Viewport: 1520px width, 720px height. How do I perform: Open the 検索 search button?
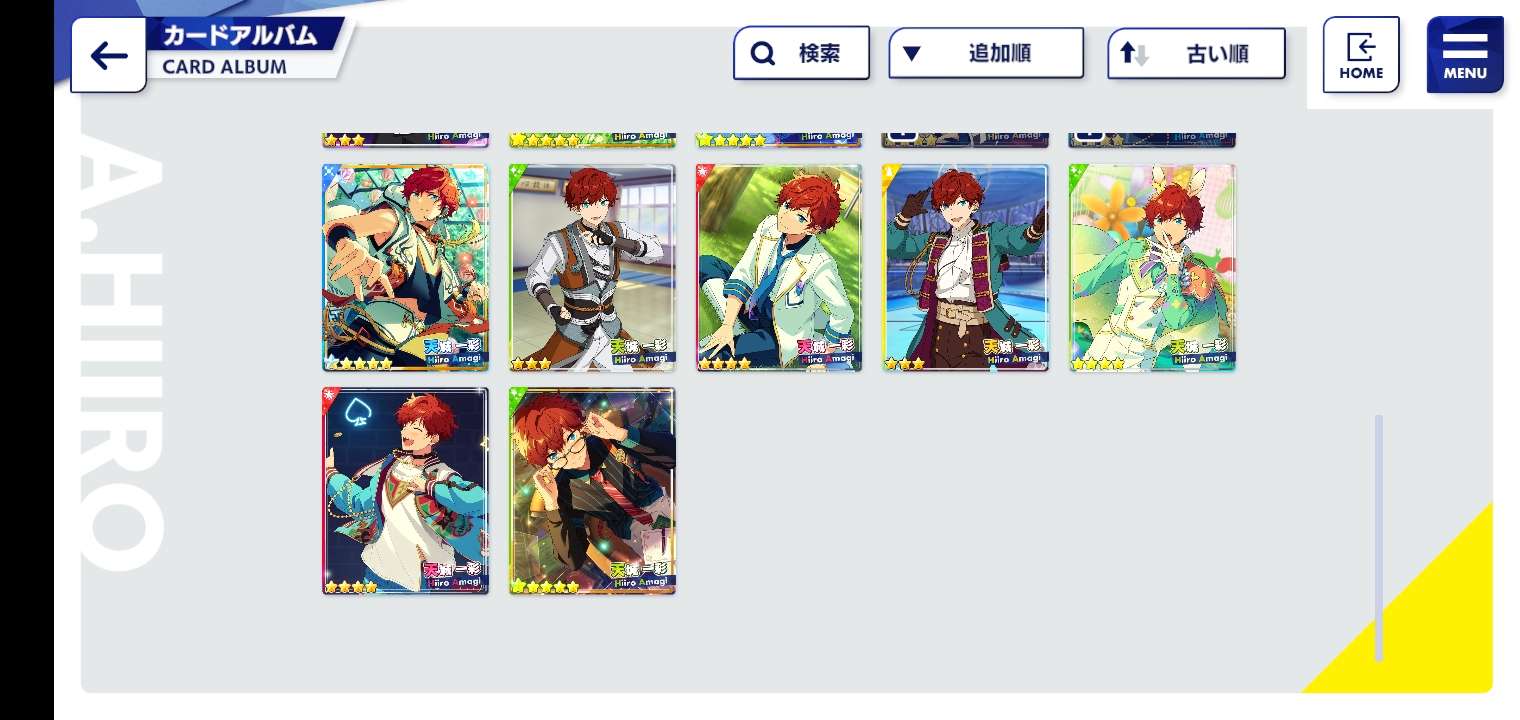coord(801,53)
